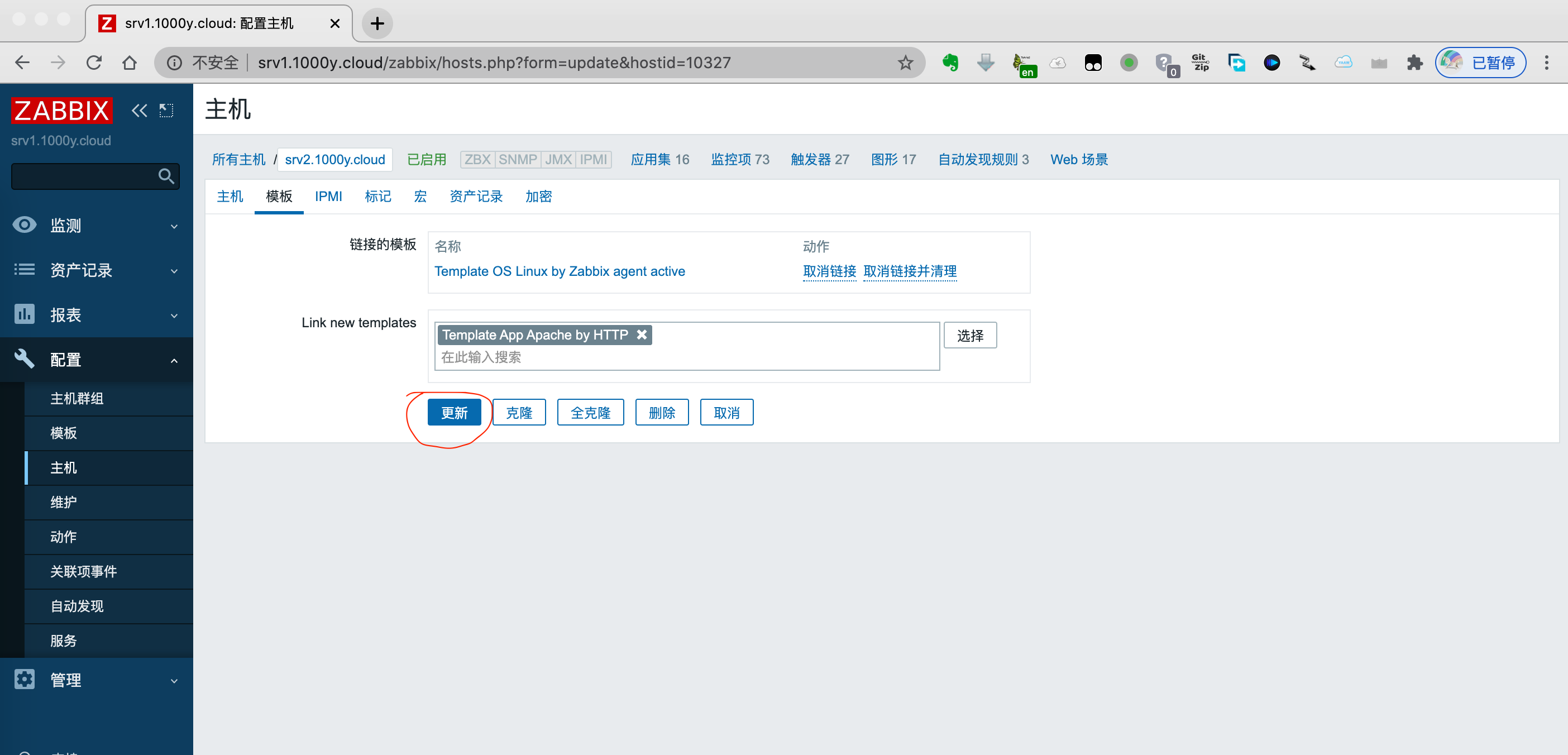1568x755 pixels.
Task: Open a new browser tab
Action: [x=377, y=24]
